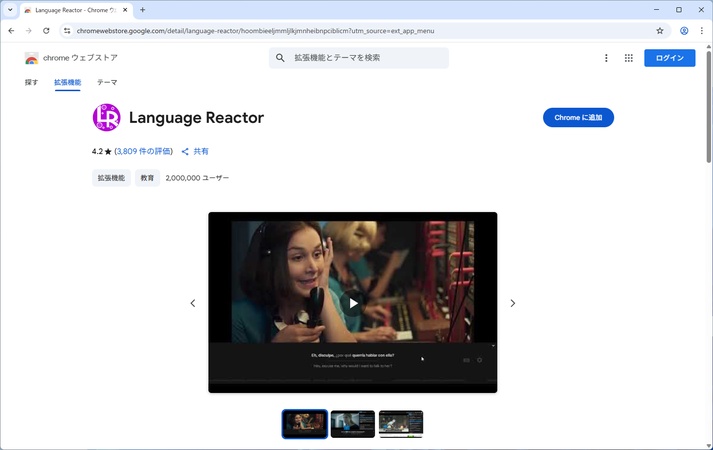Screen dimensions: 713x450
Task: Go to next slide with right chevron
Action: point(512,303)
